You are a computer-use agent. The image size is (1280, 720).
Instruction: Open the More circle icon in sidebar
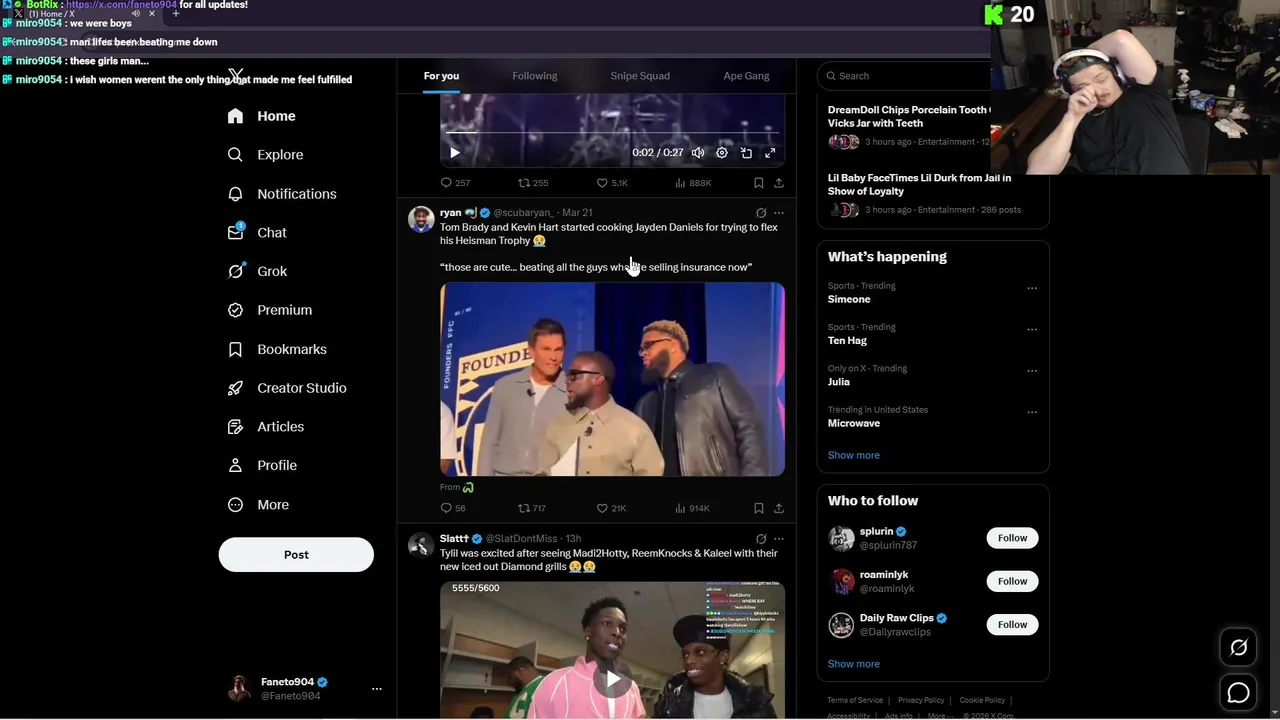(235, 505)
